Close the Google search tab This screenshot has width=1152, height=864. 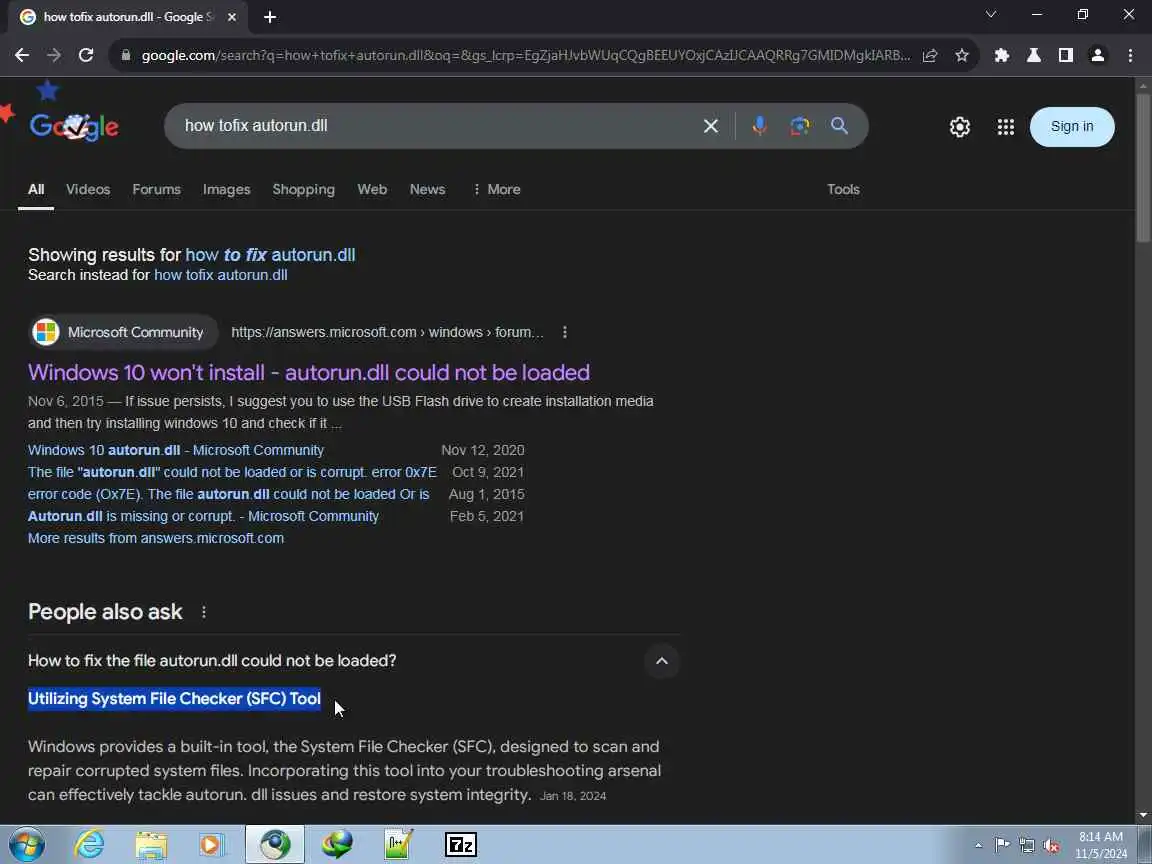(231, 17)
